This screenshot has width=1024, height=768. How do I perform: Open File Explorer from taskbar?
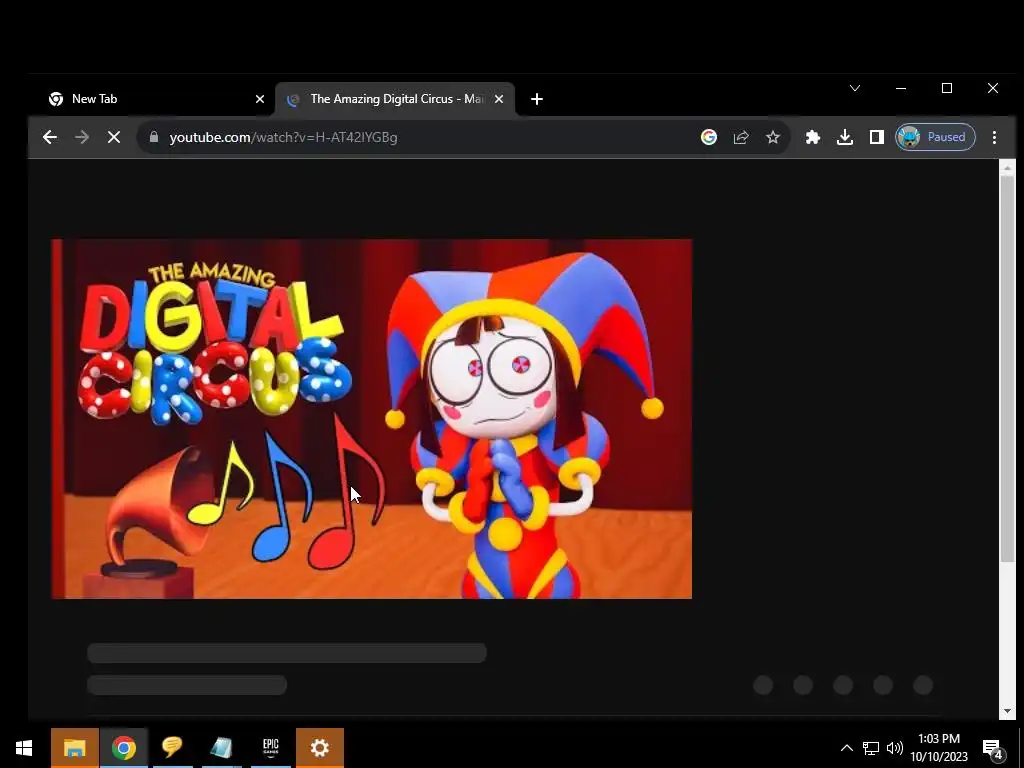(x=75, y=748)
